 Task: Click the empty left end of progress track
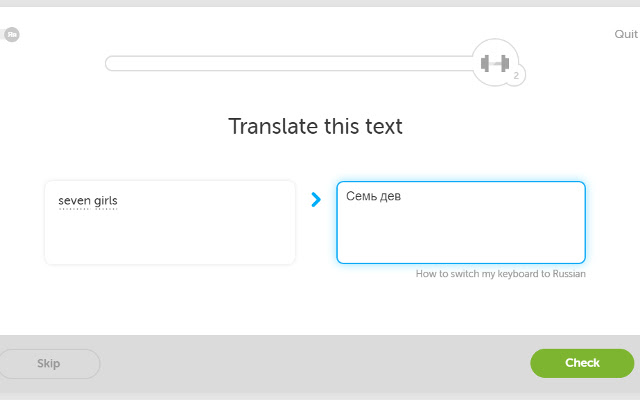pos(122,64)
